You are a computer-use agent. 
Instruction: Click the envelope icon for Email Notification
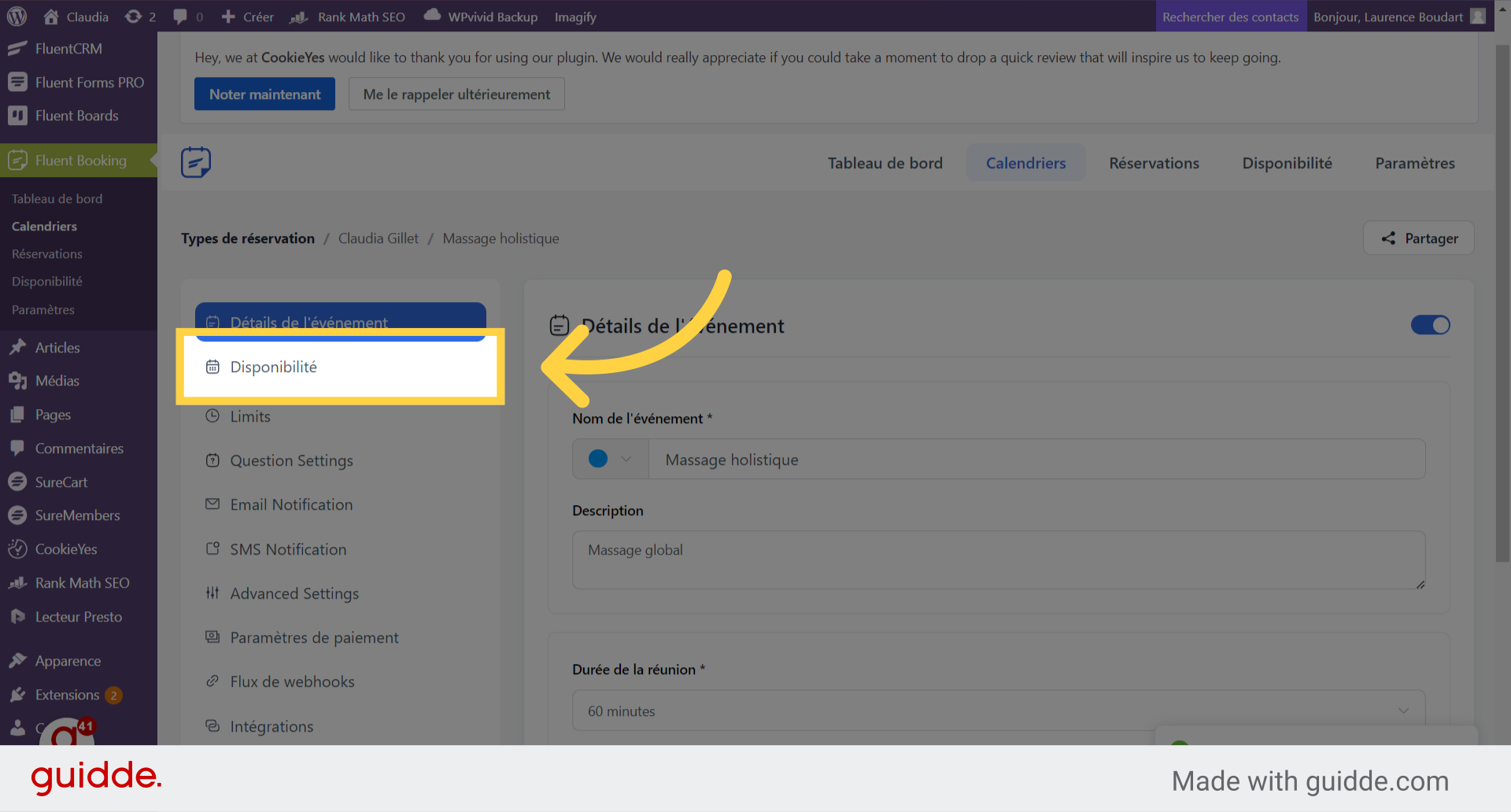click(212, 504)
